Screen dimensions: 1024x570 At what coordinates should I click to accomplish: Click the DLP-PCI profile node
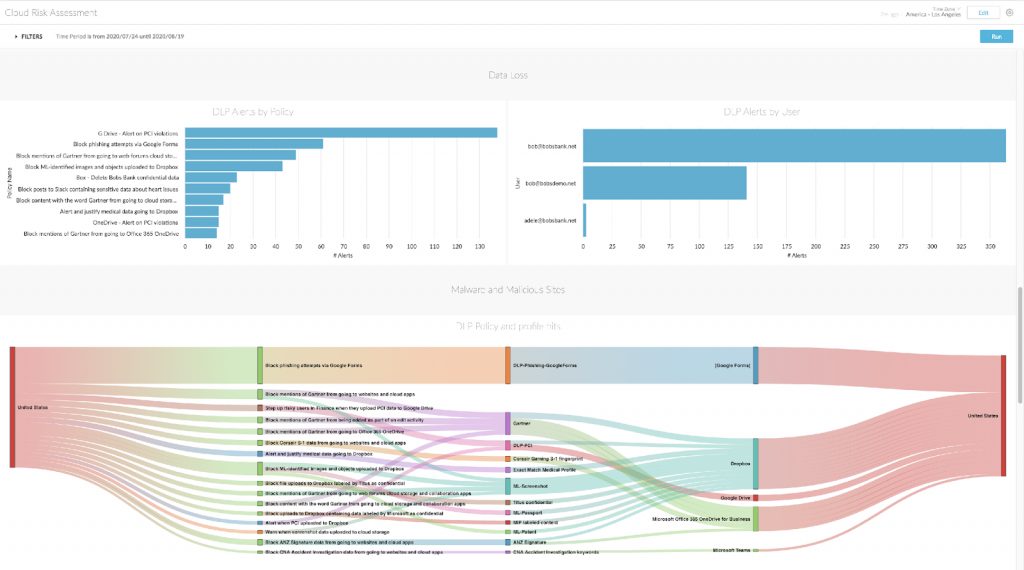coord(508,445)
